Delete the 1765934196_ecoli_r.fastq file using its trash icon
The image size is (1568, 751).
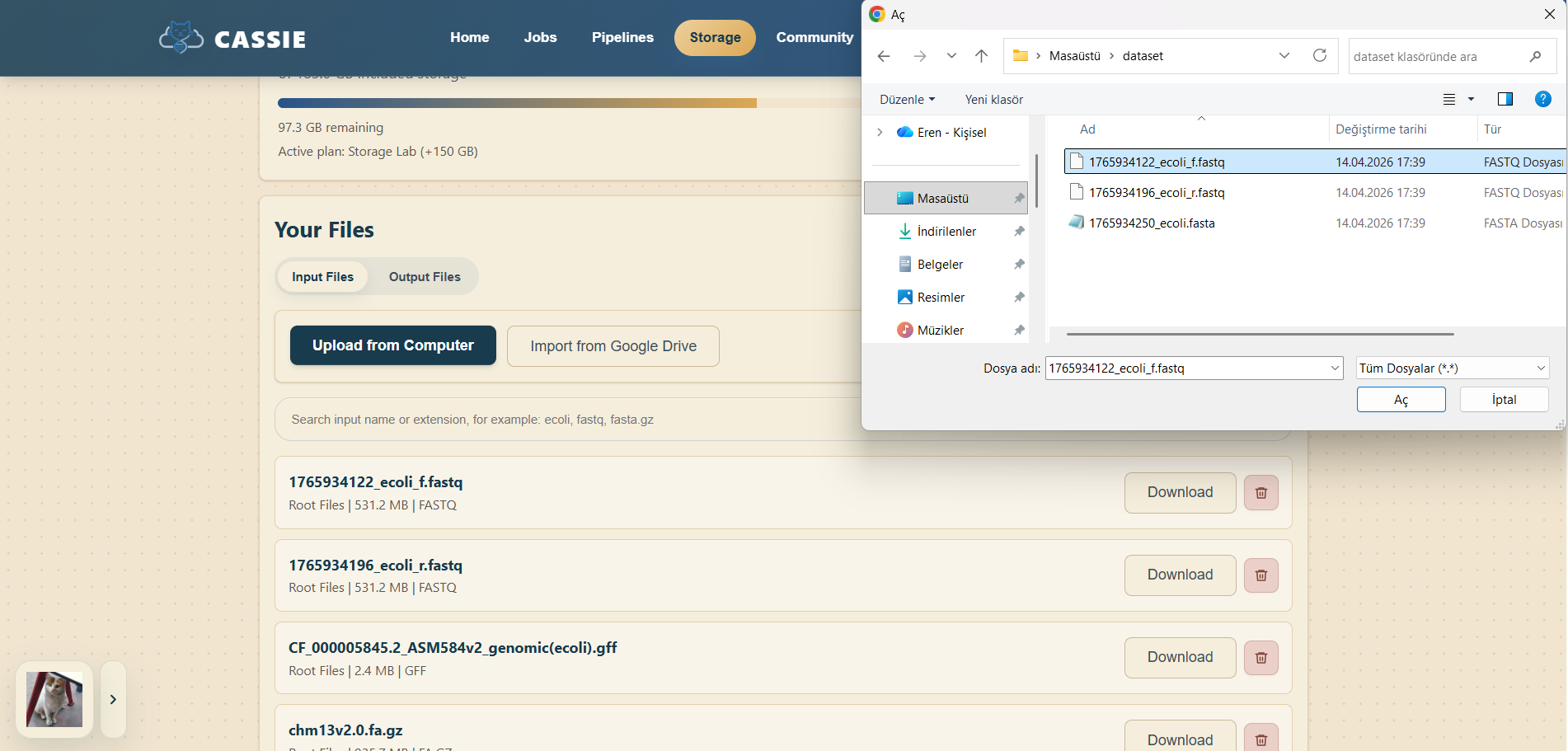point(1261,575)
